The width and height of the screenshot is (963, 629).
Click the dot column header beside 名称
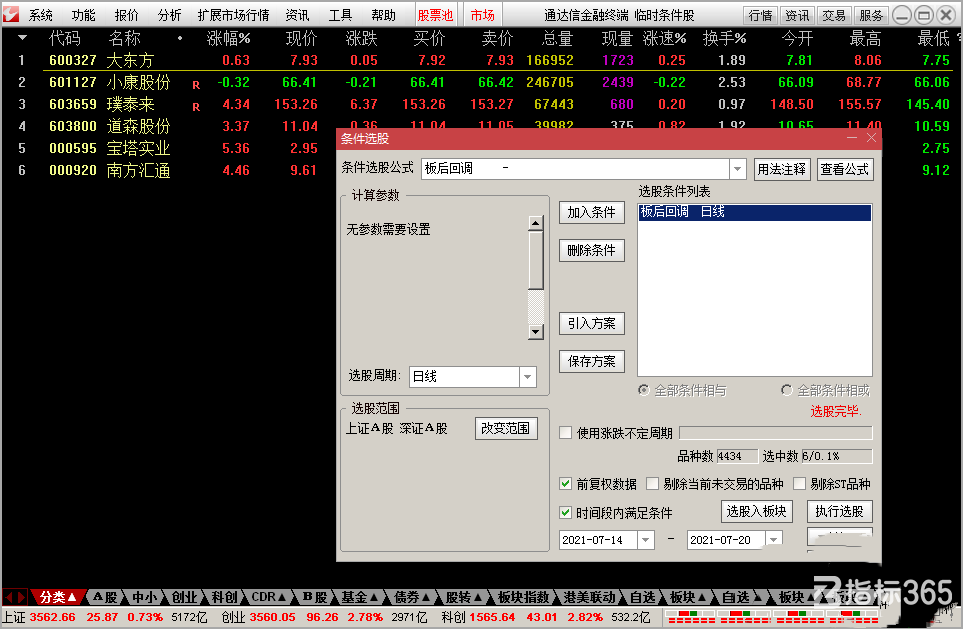pyautogui.click(x=179, y=39)
